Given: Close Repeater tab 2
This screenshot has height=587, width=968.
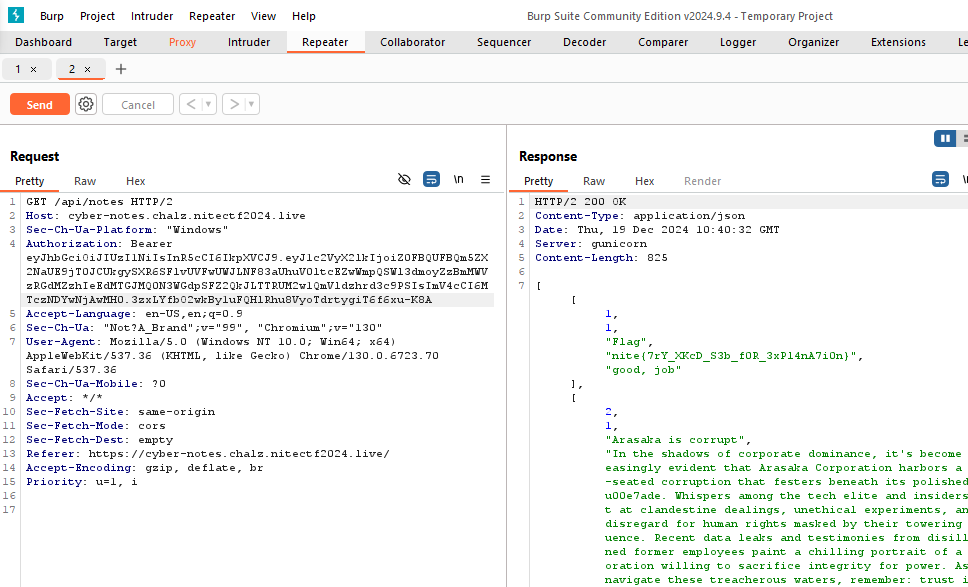Looking at the screenshot, I should coord(87,69).
